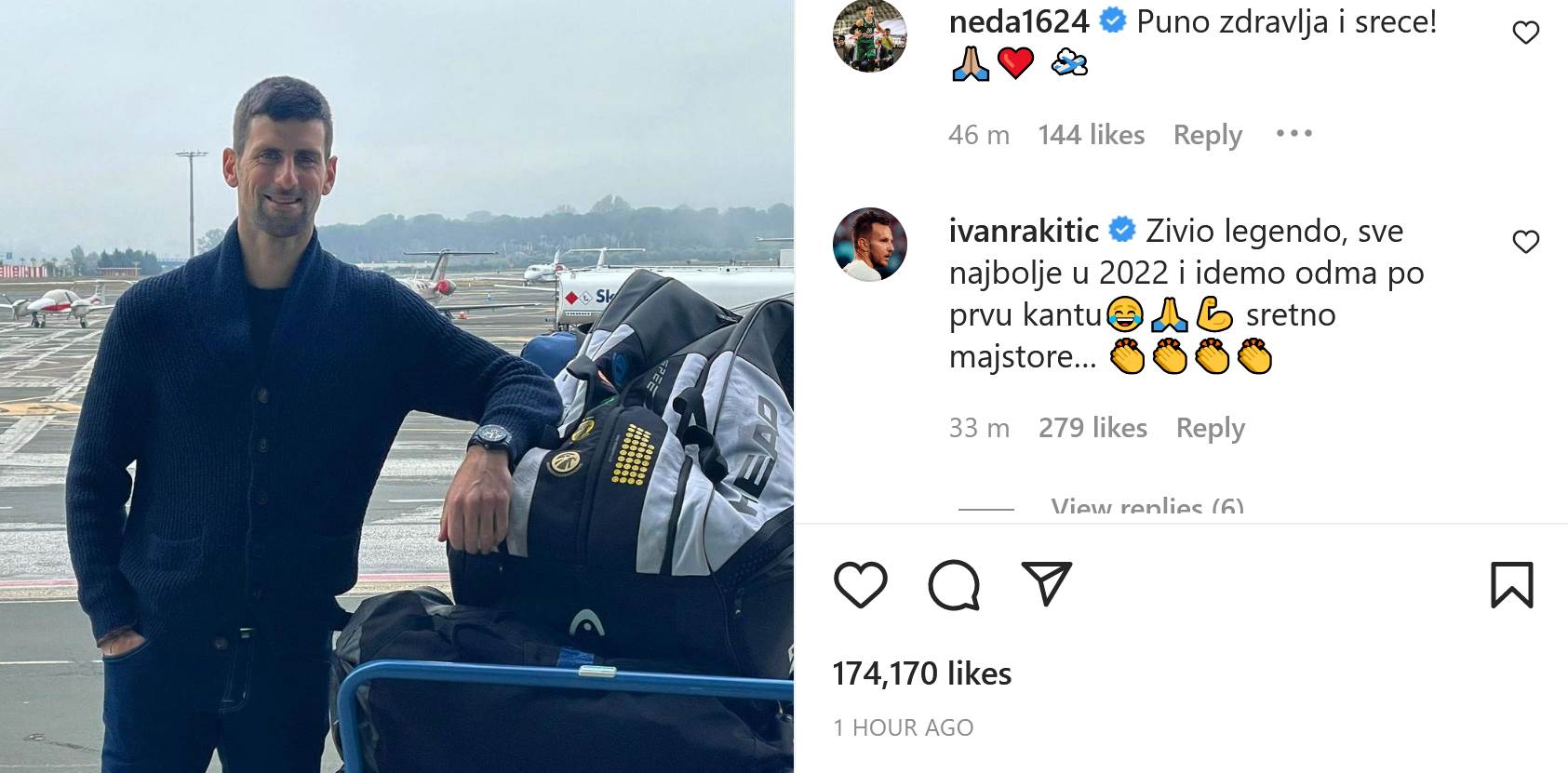
Task: View the 279 likes on ivanrakitic's comment
Action: click(x=1092, y=428)
